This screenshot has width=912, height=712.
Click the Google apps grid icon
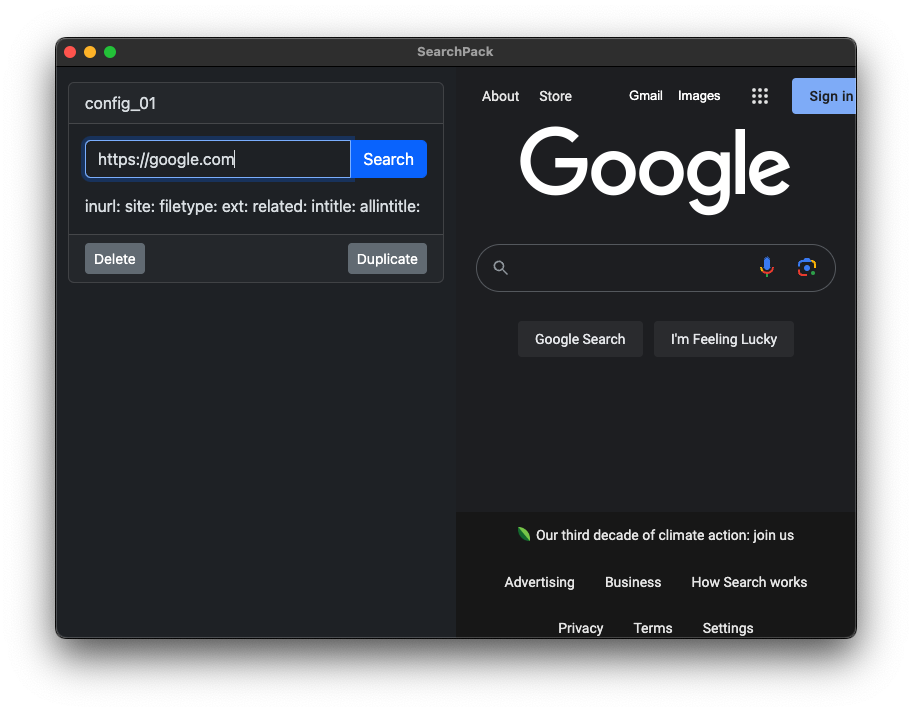760,96
